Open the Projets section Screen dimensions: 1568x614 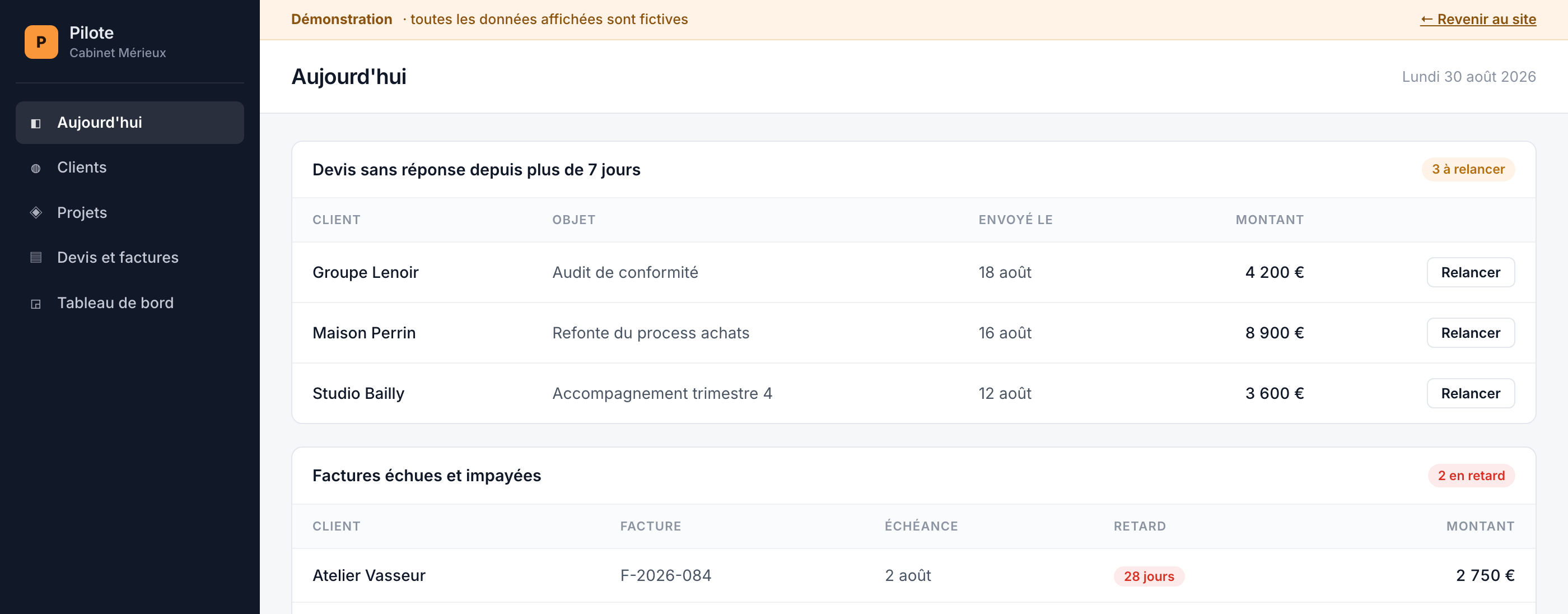(130, 212)
